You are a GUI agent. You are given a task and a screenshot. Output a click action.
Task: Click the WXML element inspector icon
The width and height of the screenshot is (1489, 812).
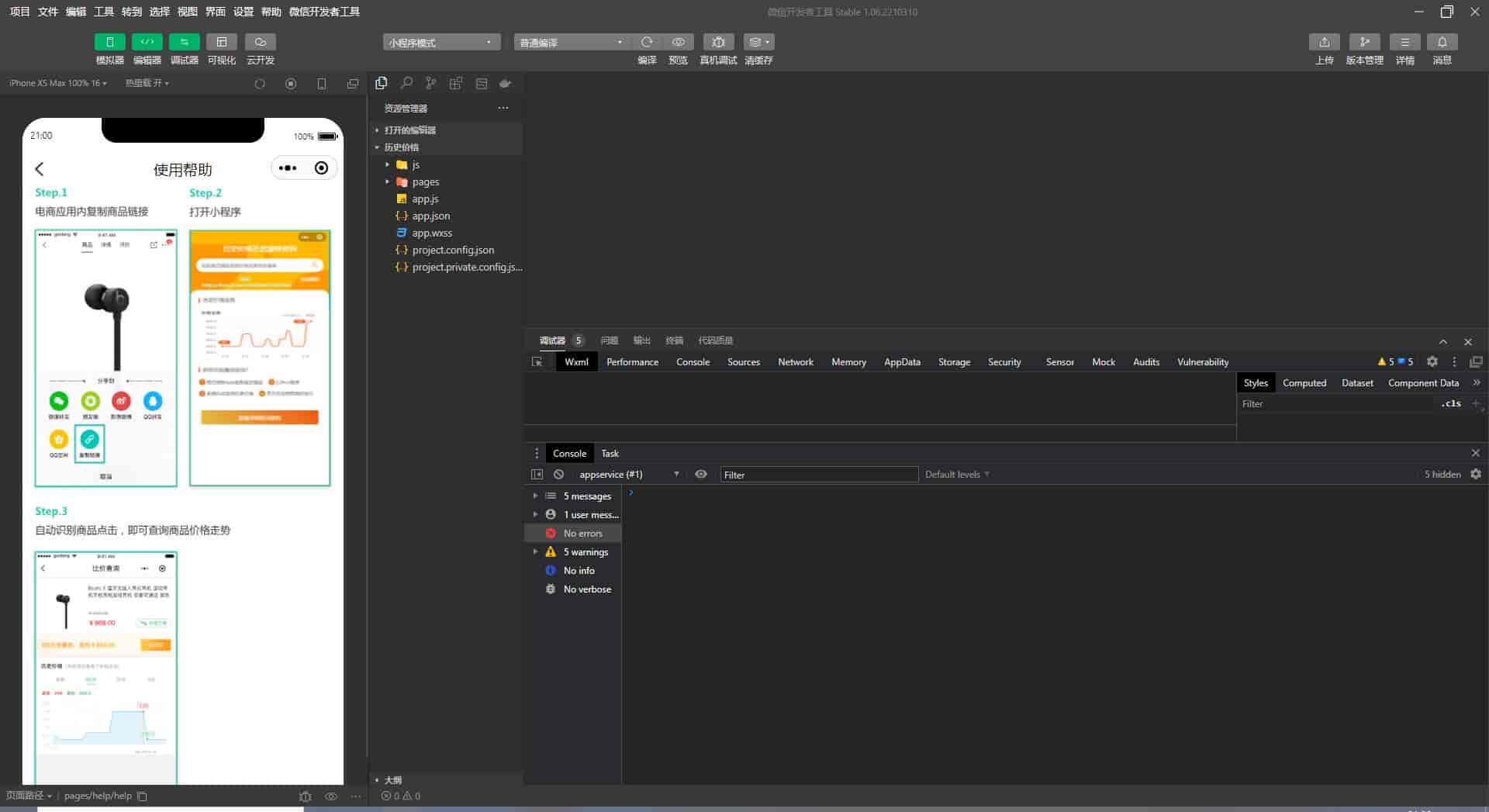537,361
